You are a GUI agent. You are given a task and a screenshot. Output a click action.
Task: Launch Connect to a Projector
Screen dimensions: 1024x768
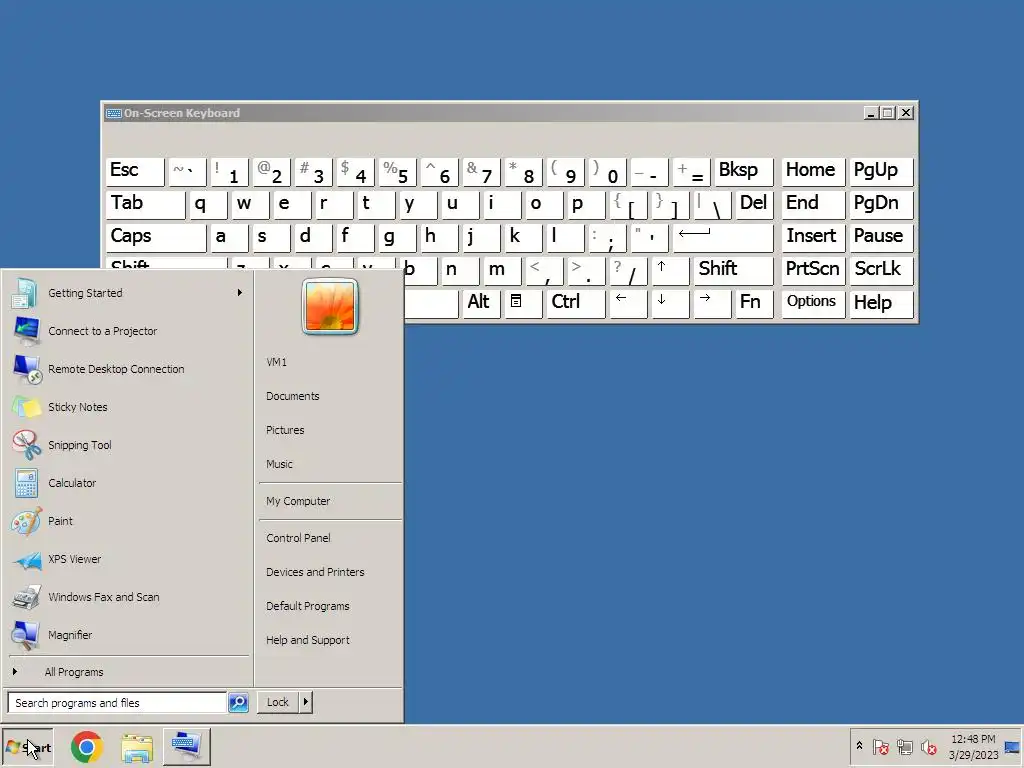[128, 331]
